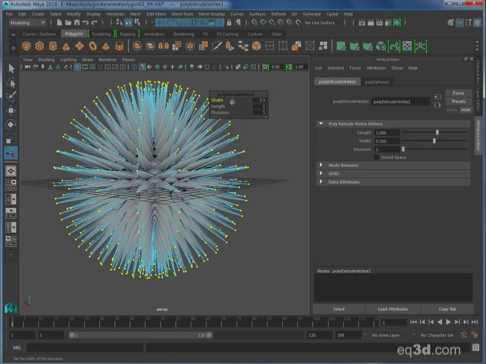Image resolution: width=486 pixels, height=364 pixels.
Task: Click the Show Manipulator tool icon
Action: tap(11, 153)
